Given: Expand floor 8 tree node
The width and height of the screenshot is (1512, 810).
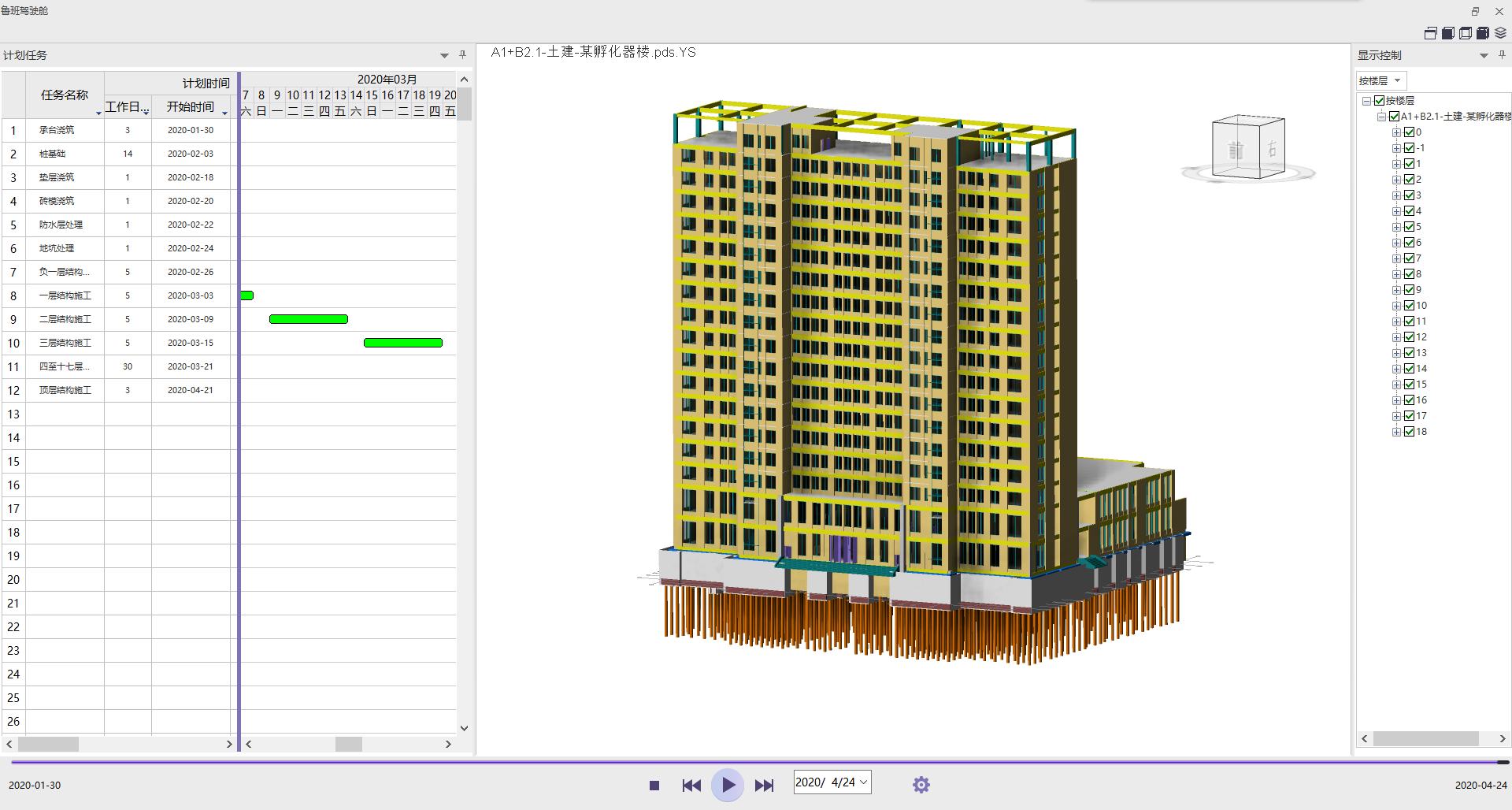Looking at the screenshot, I should [1396, 274].
